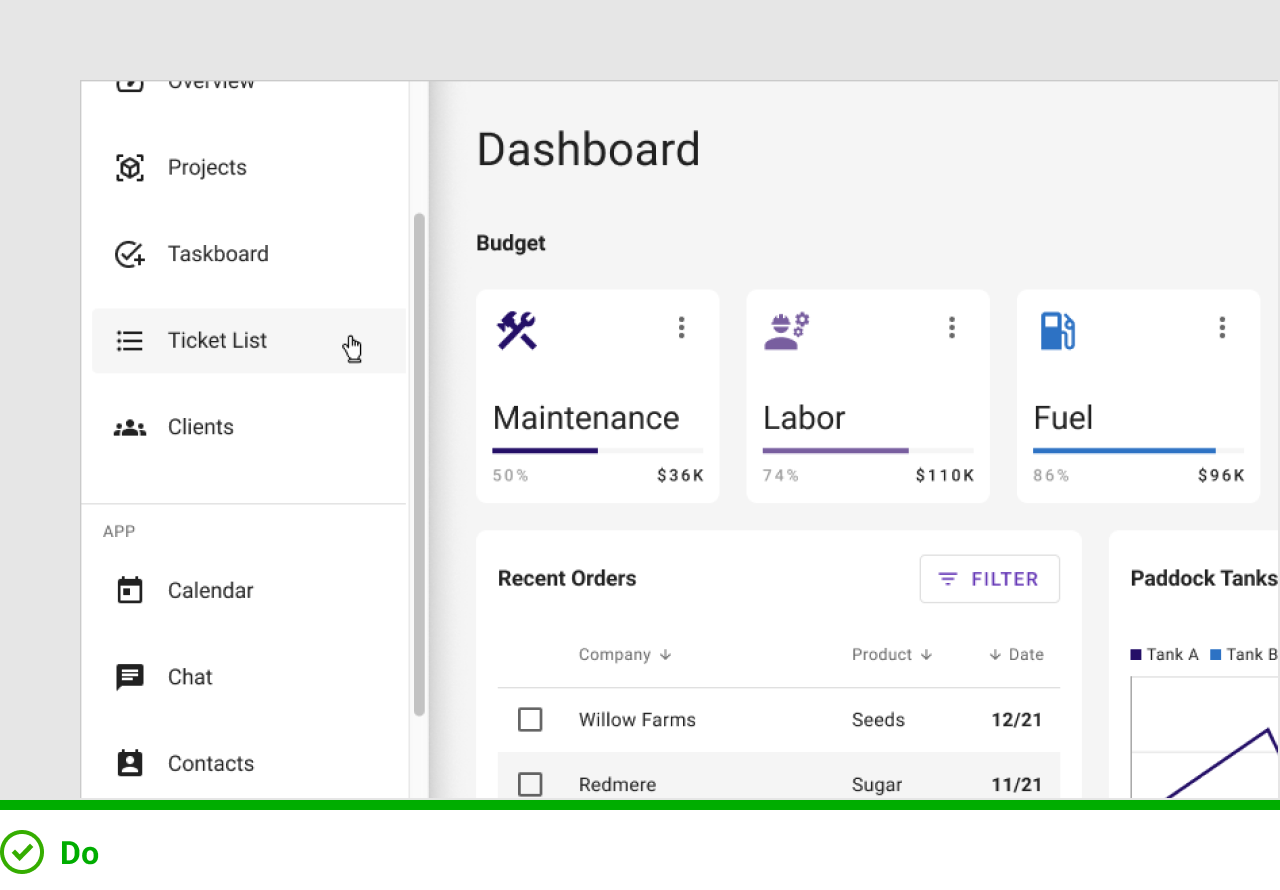Click the Contacts icon in sidebar

click(x=130, y=764)
